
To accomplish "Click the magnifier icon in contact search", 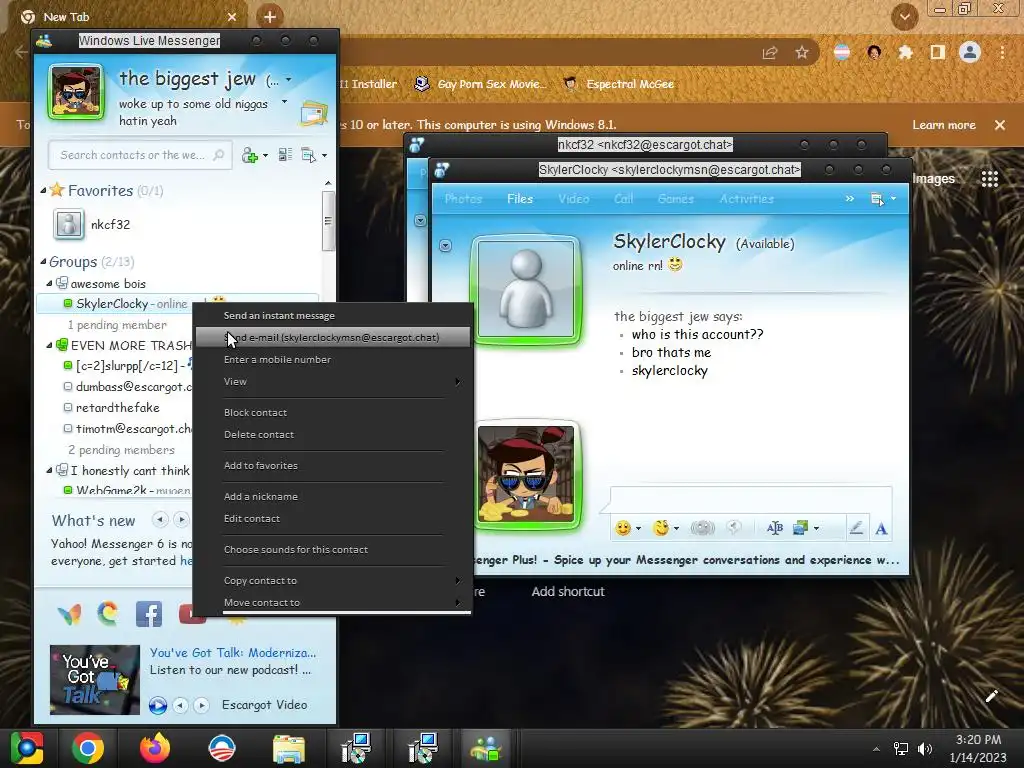I will point(219,155).
